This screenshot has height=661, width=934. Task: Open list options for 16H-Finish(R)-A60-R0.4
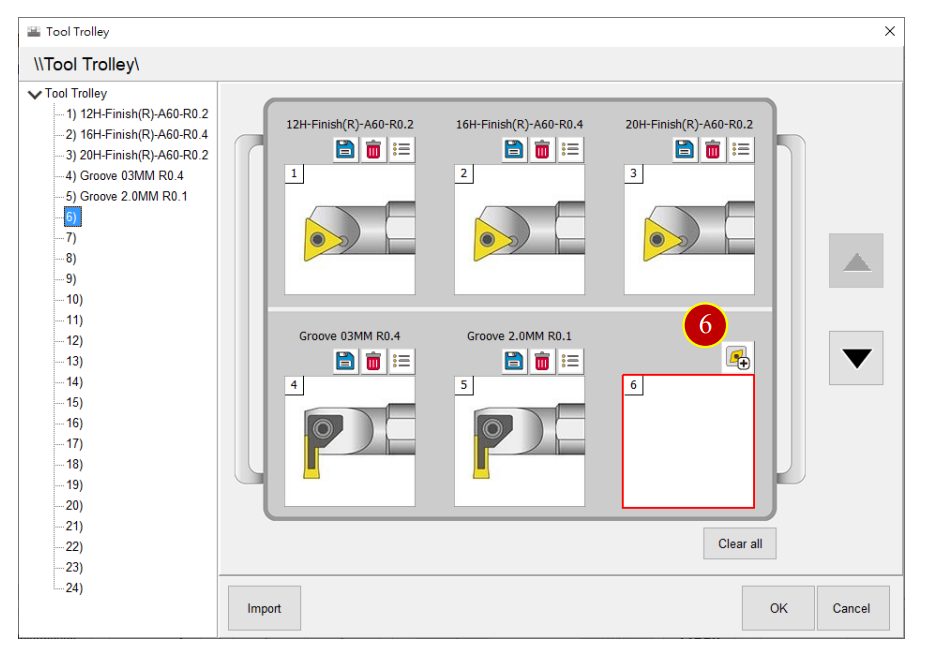click(x=570, y=149)
